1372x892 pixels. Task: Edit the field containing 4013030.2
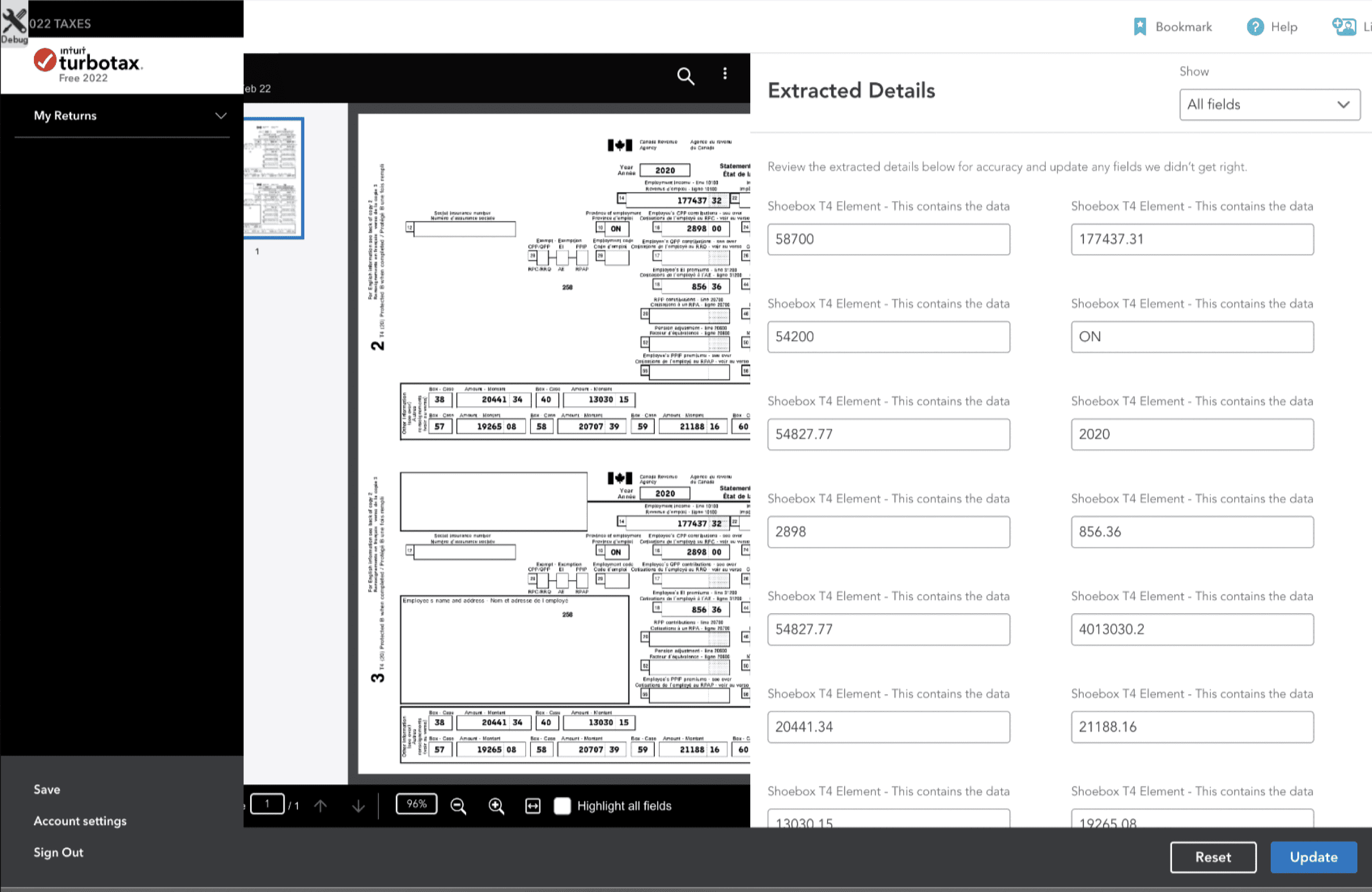[1192, 629]
